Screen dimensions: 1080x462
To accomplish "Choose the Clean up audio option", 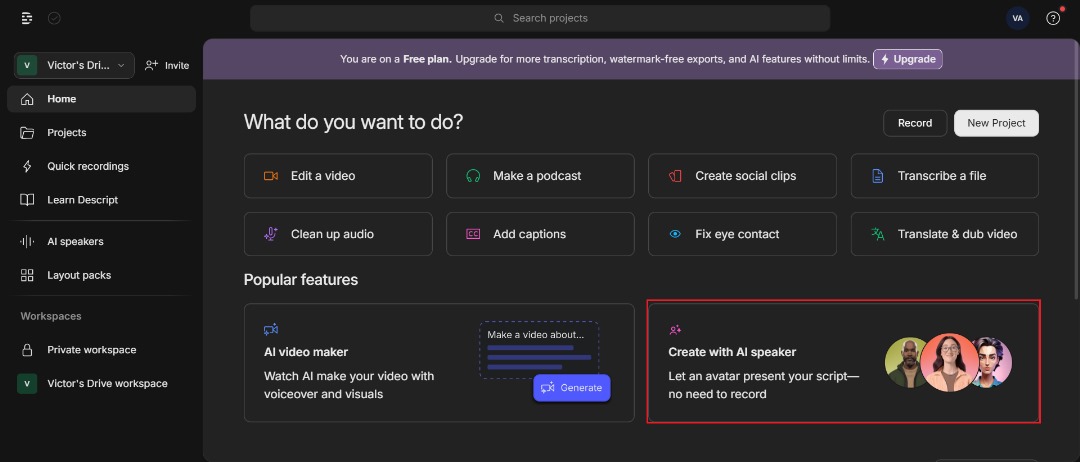I will tap(338, 234).
